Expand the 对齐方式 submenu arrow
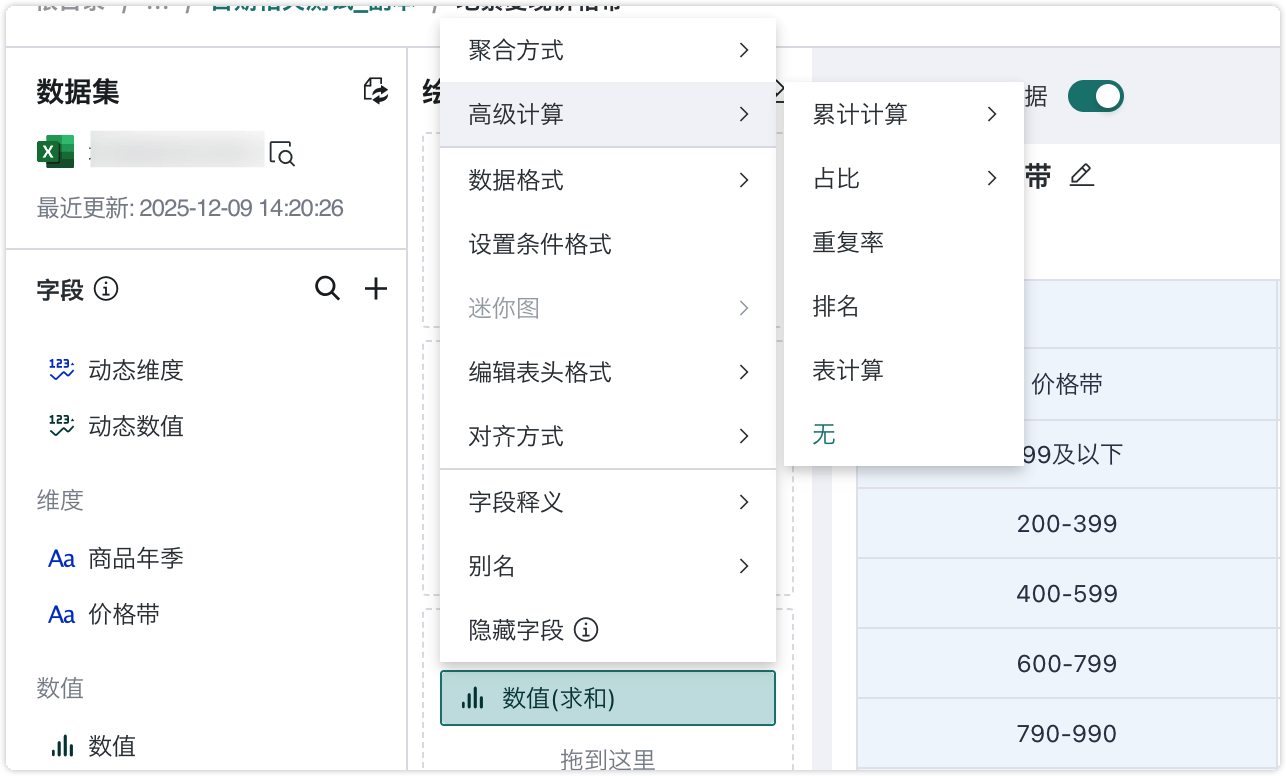 tap(744, 436)
